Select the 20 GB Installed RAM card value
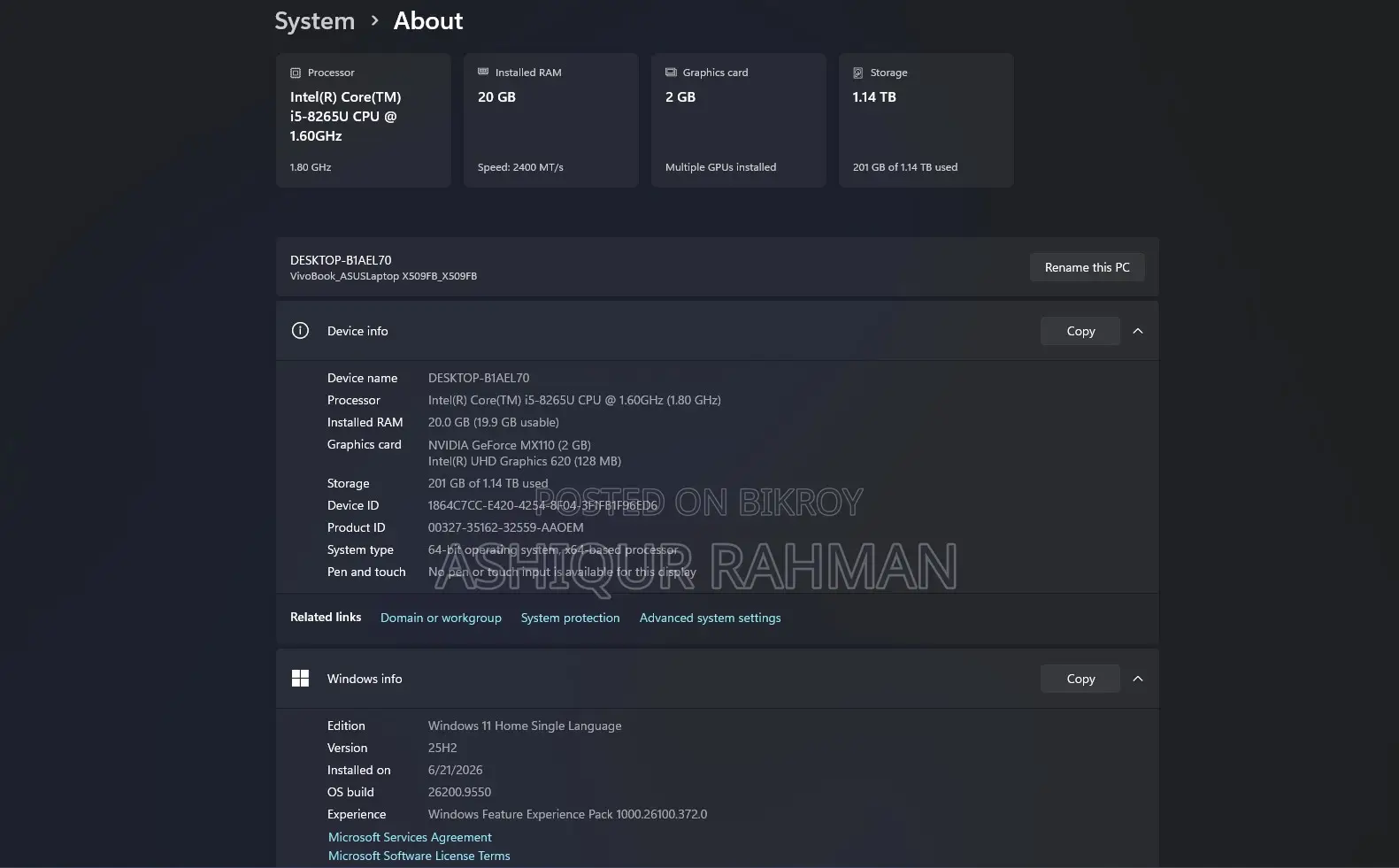1399x868 pixels. (x=496, y=97)
